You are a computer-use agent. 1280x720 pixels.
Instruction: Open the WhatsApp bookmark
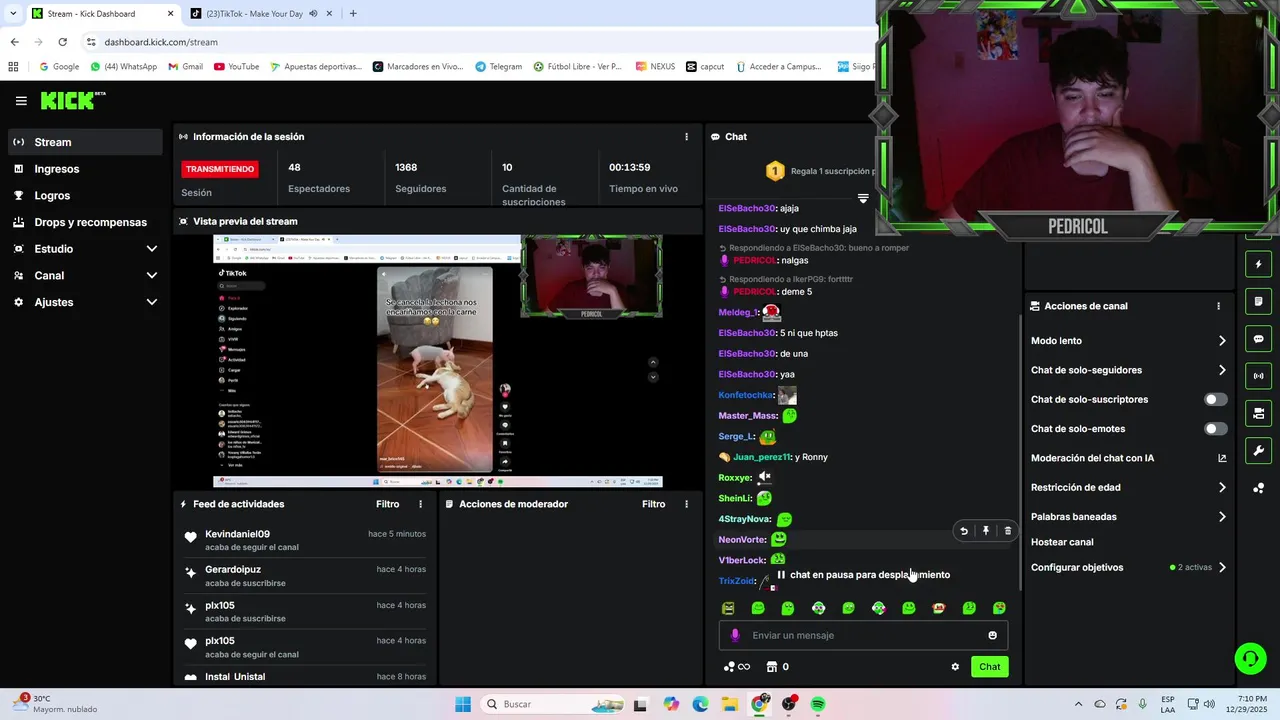[123, 67]
